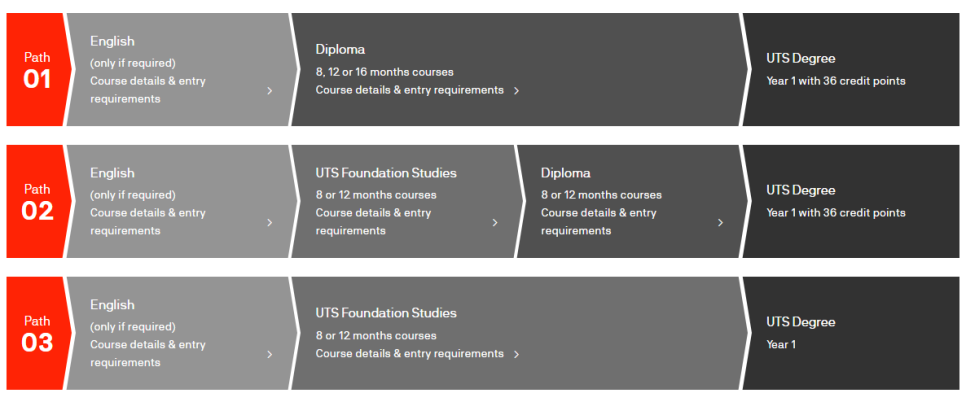Click Path 02 UTS Degree with 36 credit points

pyautogui.click(x=851, y=201)
